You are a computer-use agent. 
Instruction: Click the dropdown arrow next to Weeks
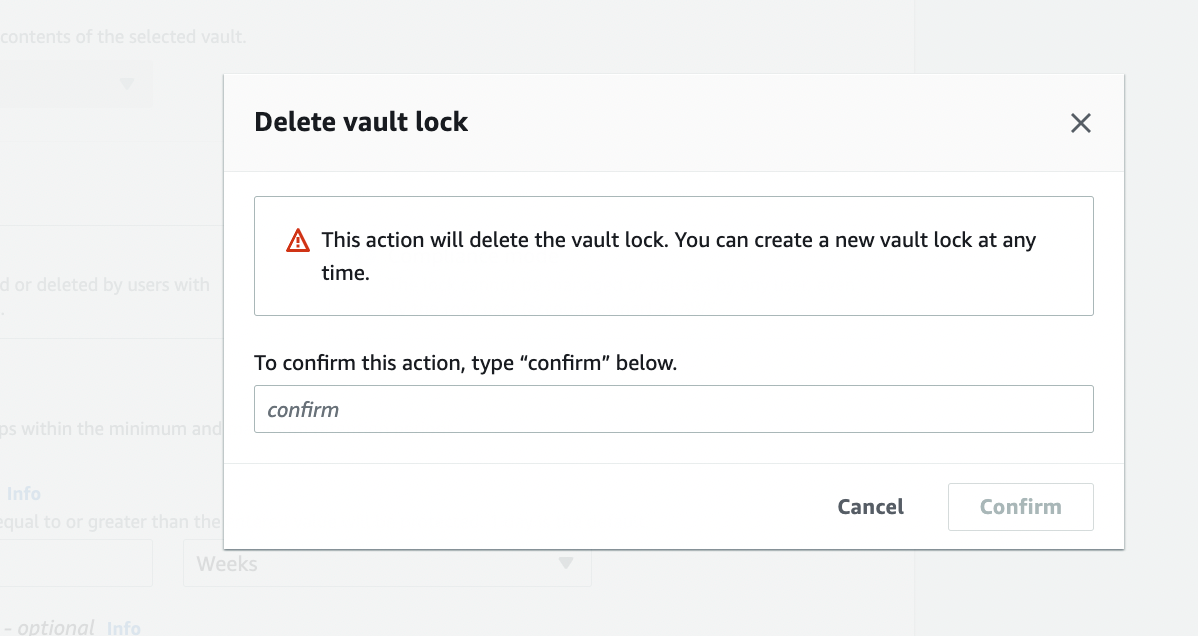tap(566, 564)
